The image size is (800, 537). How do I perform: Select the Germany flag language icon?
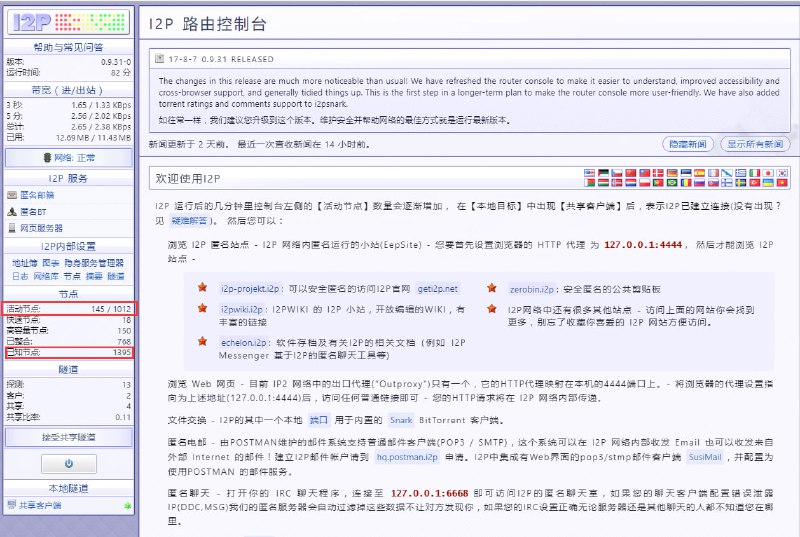click(x=672, y=173)
